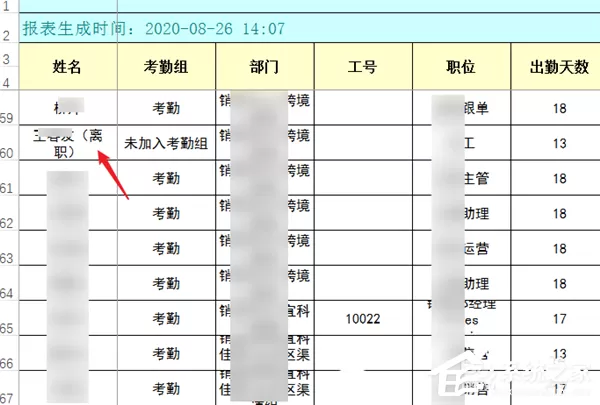Select the 考勤 cell in row 61
600x405 pixels.
click(x=166, y=178)
